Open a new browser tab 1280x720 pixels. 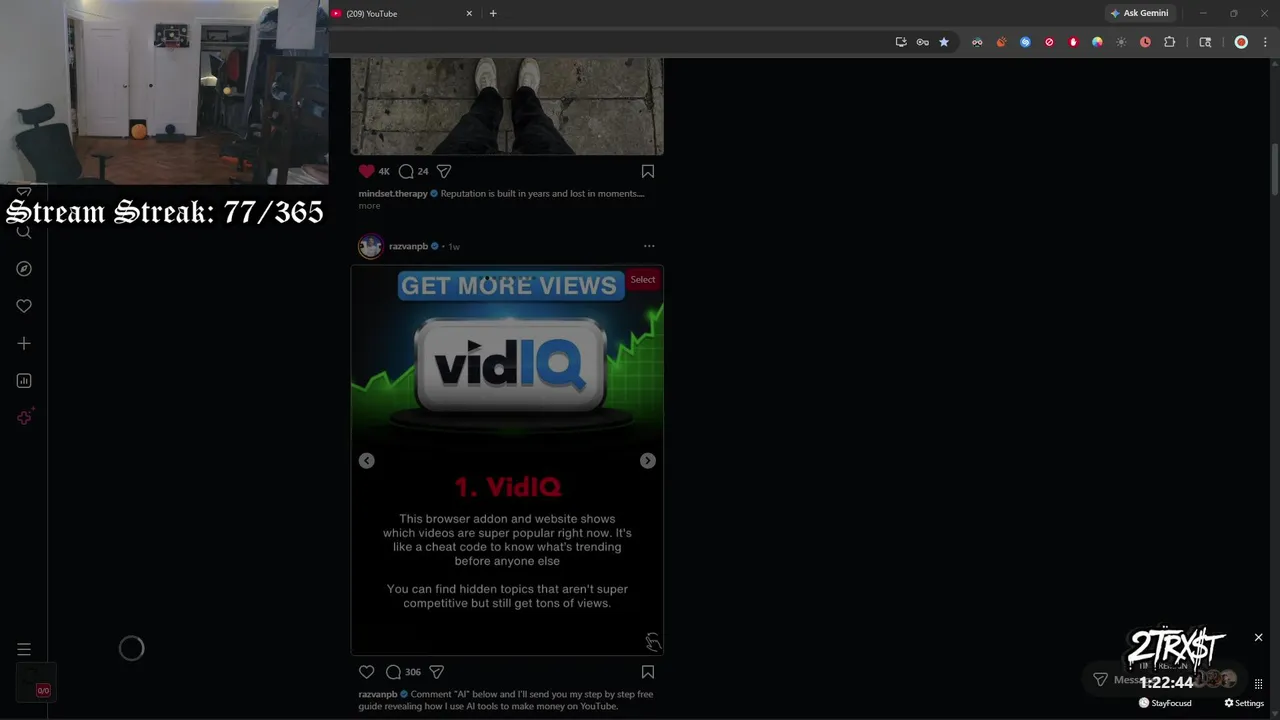pyautogui.click(x=493, y=13)
